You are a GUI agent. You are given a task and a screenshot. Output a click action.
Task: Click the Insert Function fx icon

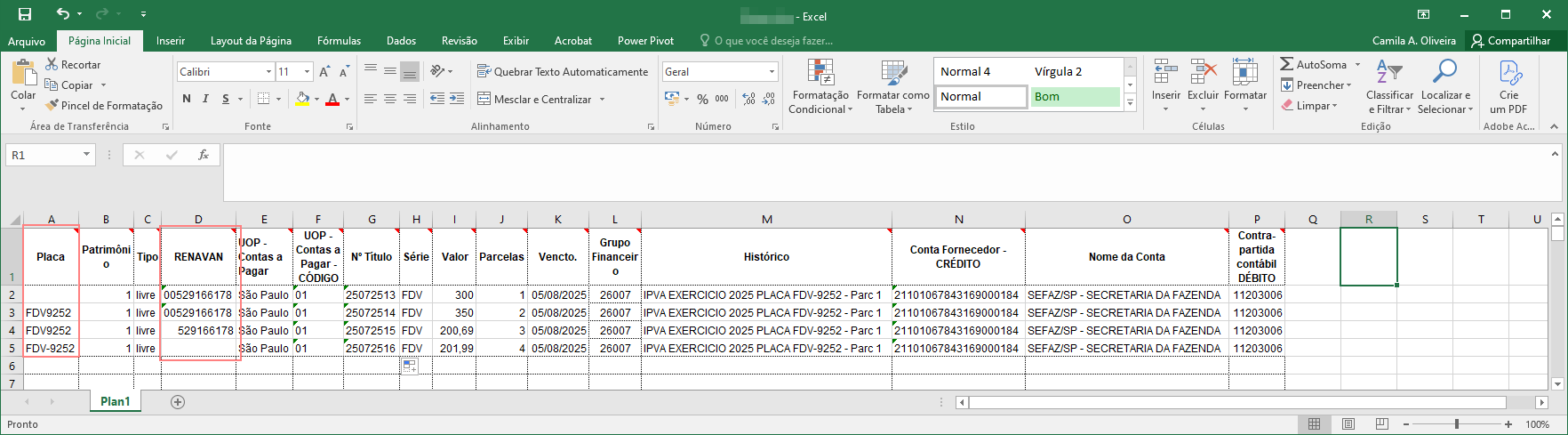[x=204, y=155]
